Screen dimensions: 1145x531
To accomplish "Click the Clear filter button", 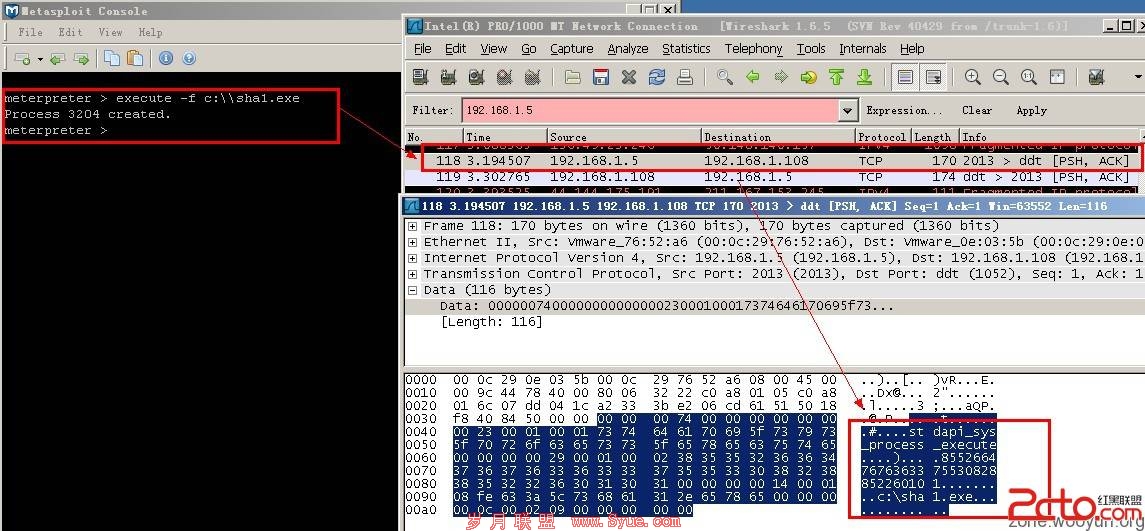I will point(976,110).
